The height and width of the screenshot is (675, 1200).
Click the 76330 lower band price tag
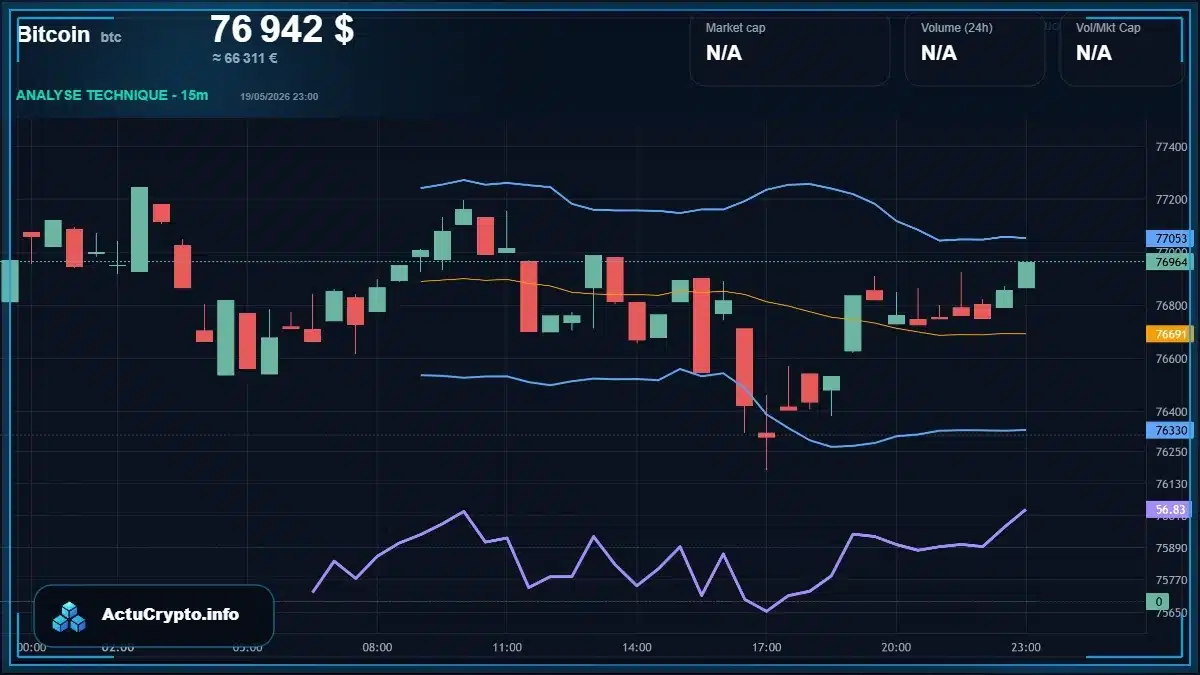[x=1170, y=430]
